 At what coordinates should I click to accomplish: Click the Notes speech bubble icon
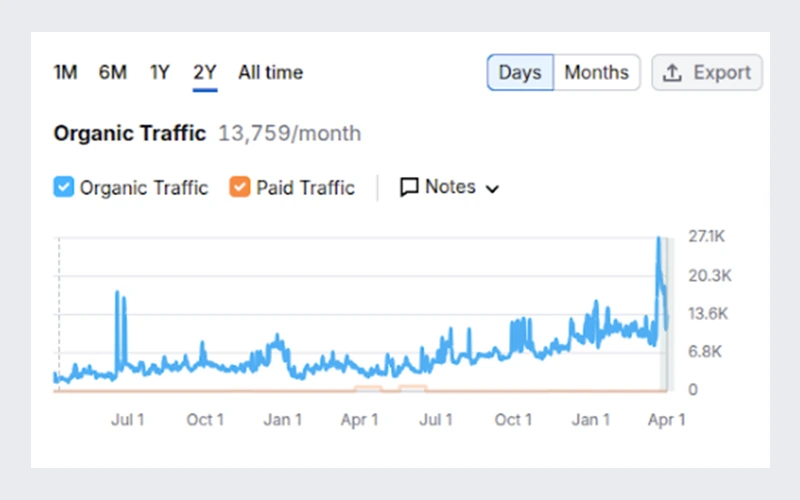point(409,187)
